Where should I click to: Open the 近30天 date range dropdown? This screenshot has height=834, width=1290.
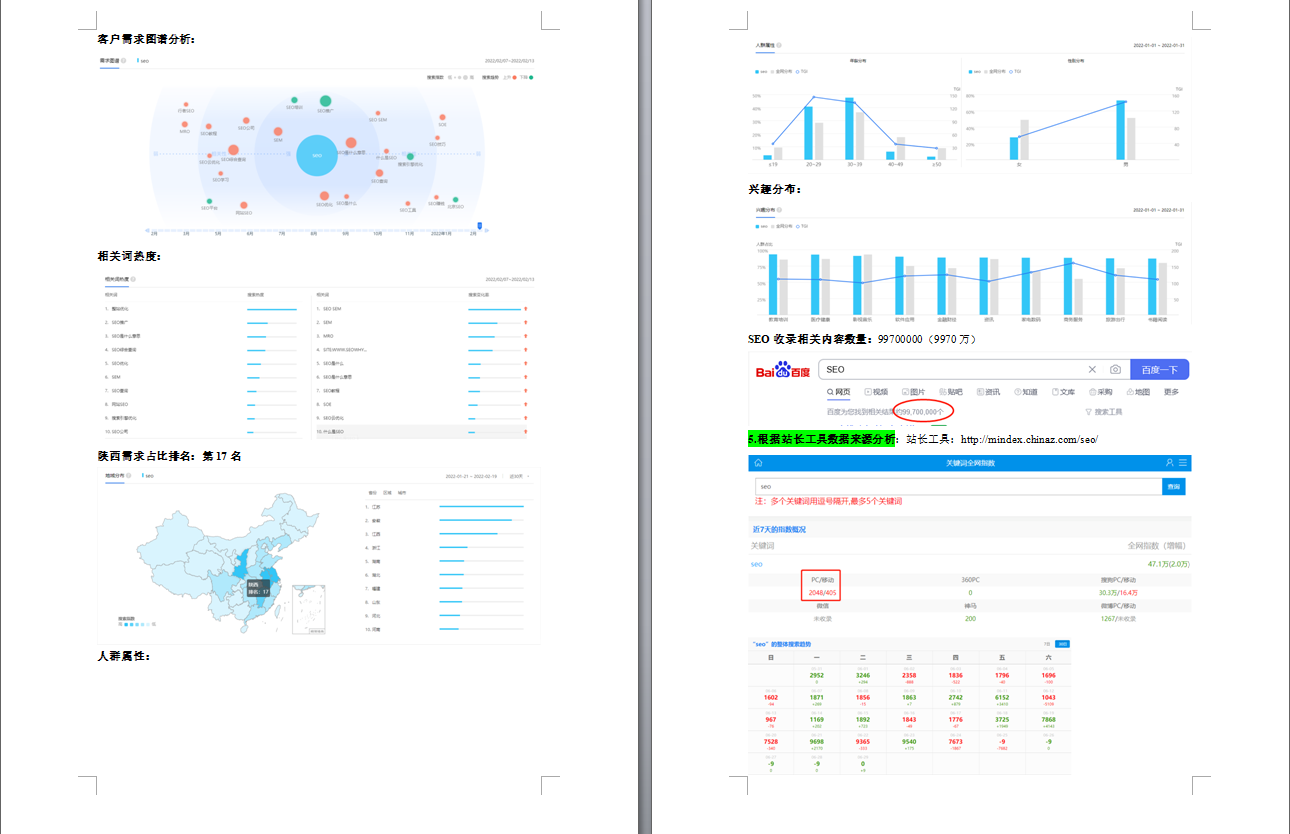519,476
